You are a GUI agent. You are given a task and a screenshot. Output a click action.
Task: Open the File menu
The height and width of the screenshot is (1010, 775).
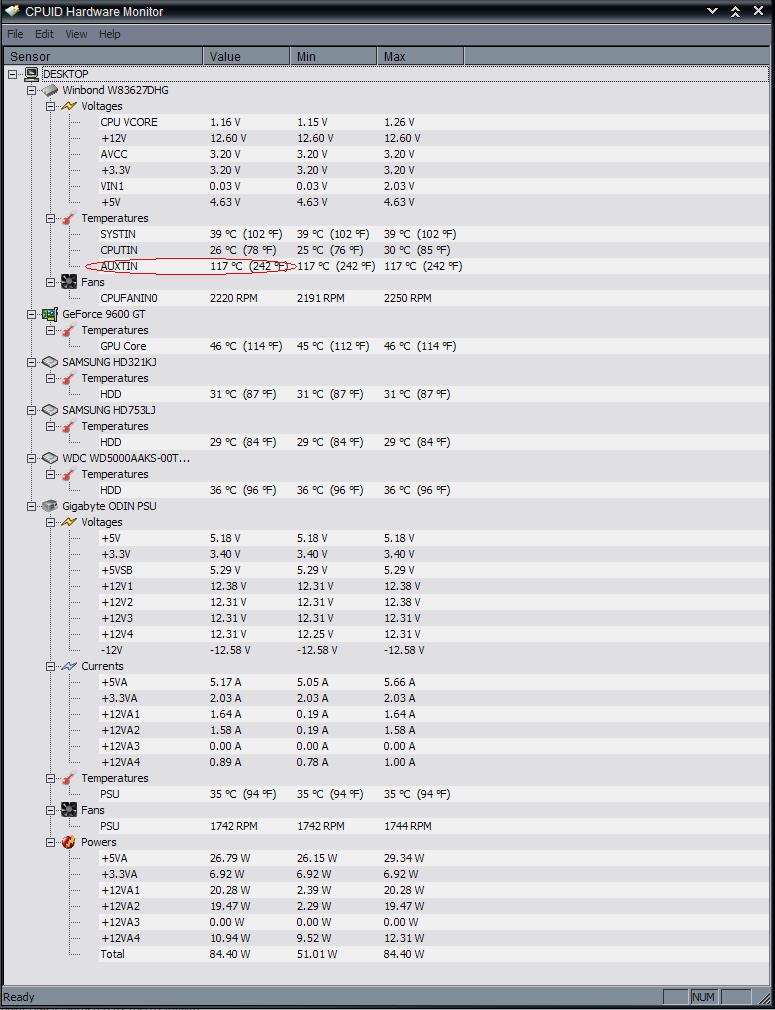pos(15,34)
